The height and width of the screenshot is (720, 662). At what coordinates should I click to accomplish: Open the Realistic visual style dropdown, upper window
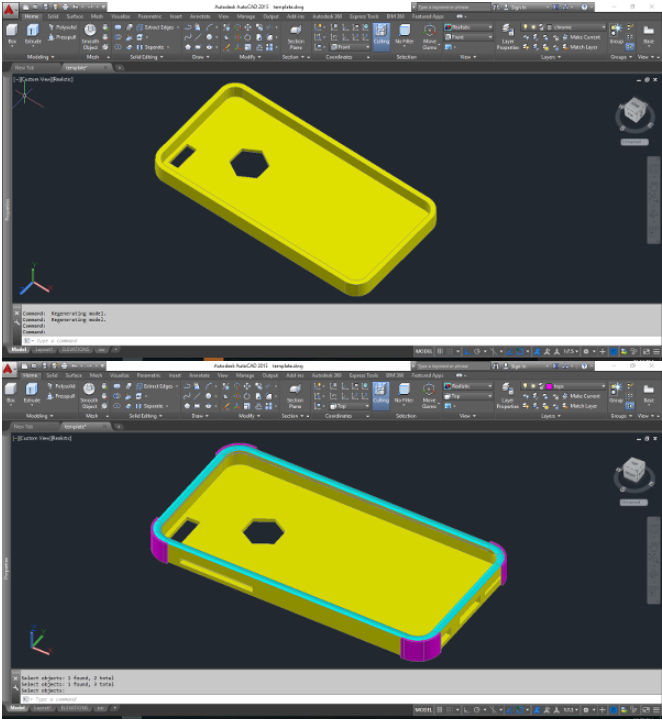tap(468, 27)
